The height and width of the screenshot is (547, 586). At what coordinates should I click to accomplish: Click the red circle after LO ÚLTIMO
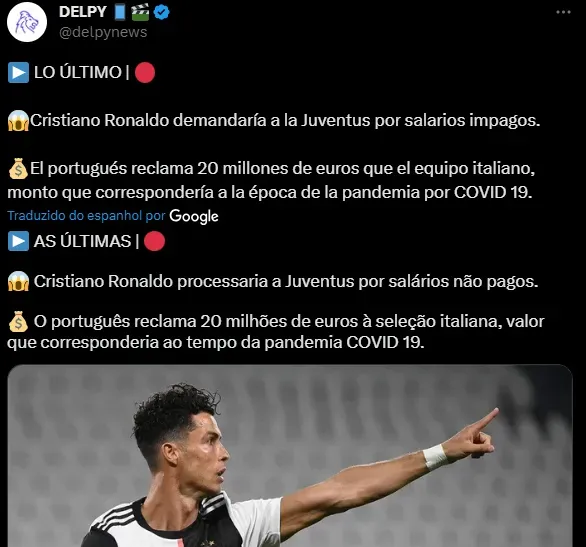point(145,72)
